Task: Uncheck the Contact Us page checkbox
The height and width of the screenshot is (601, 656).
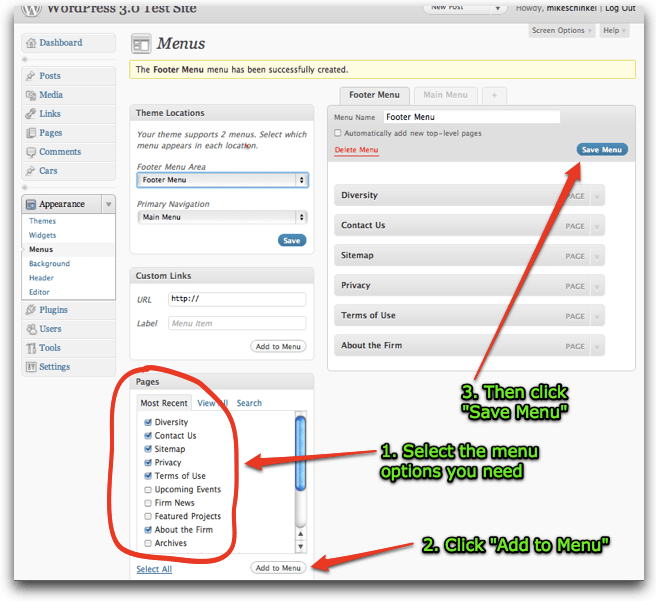Action: point(148,435)
